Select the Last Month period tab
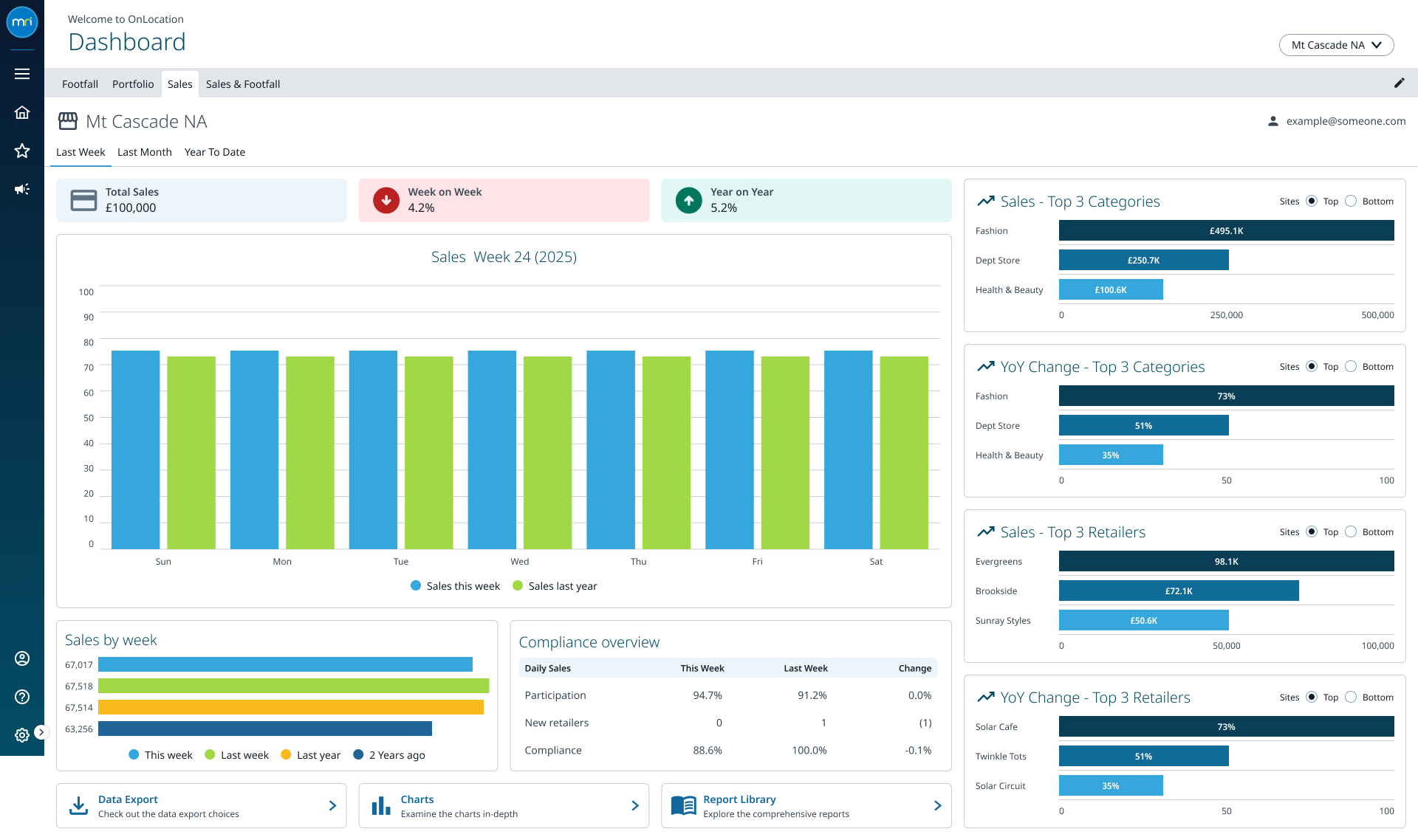Viewport: 1418px width, 840px height. 145,152
